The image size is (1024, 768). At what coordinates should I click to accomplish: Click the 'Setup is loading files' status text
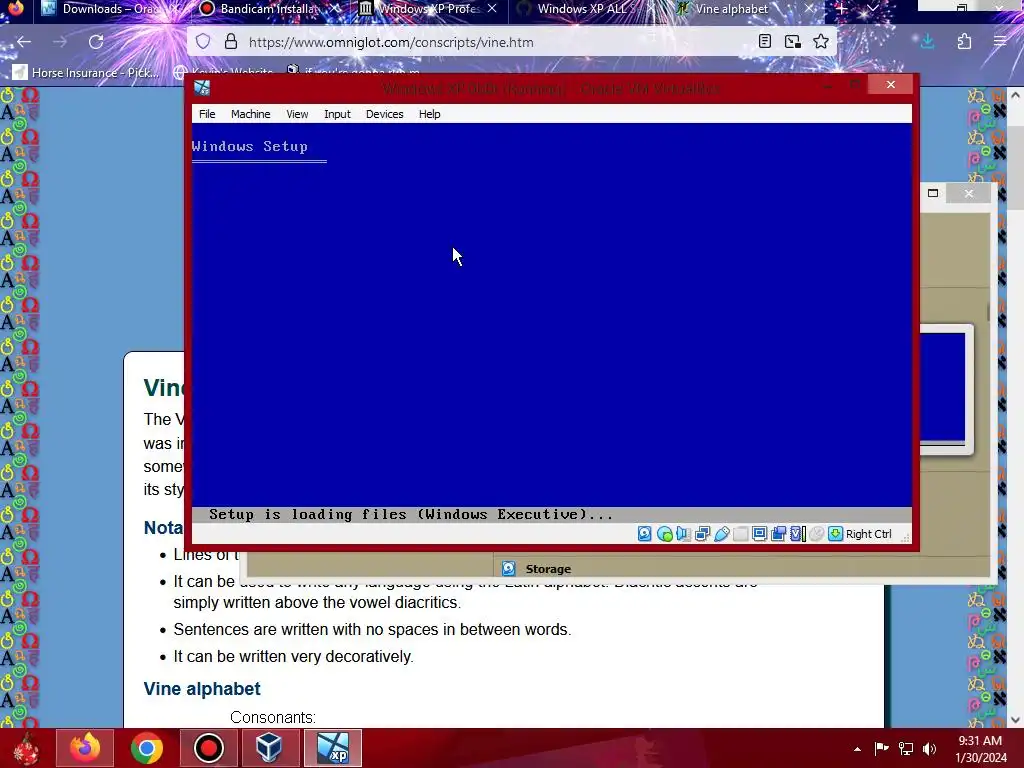click(411, 515)
